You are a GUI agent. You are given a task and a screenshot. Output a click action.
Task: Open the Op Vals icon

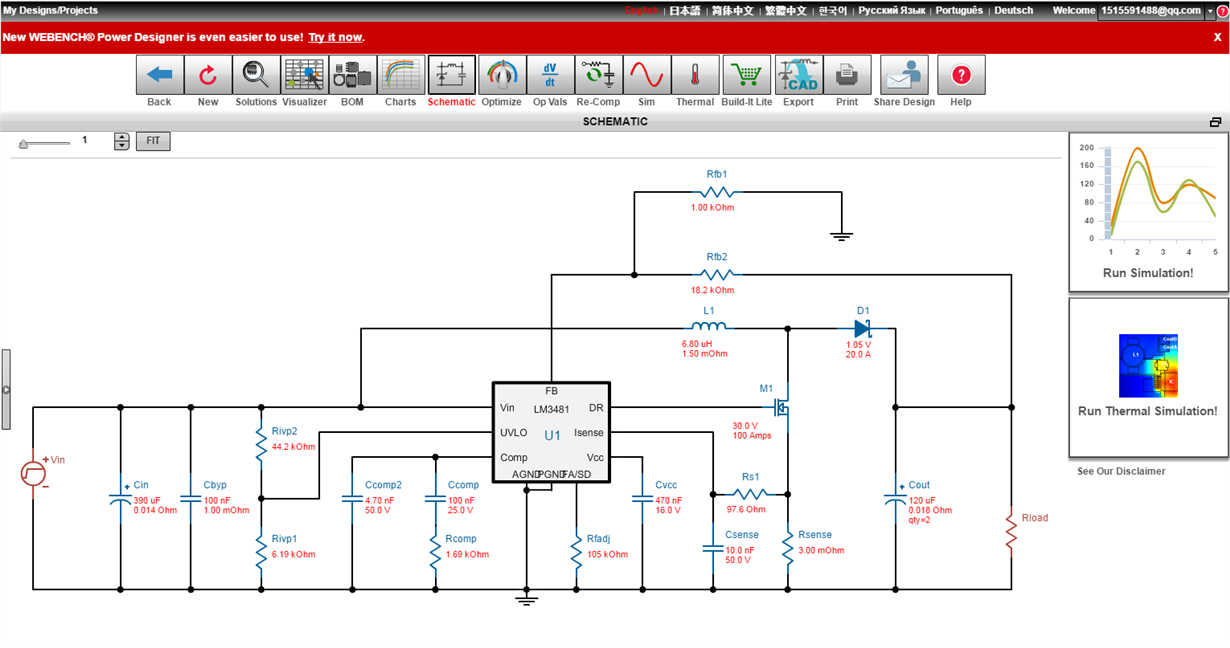click(x=550, y=75)
